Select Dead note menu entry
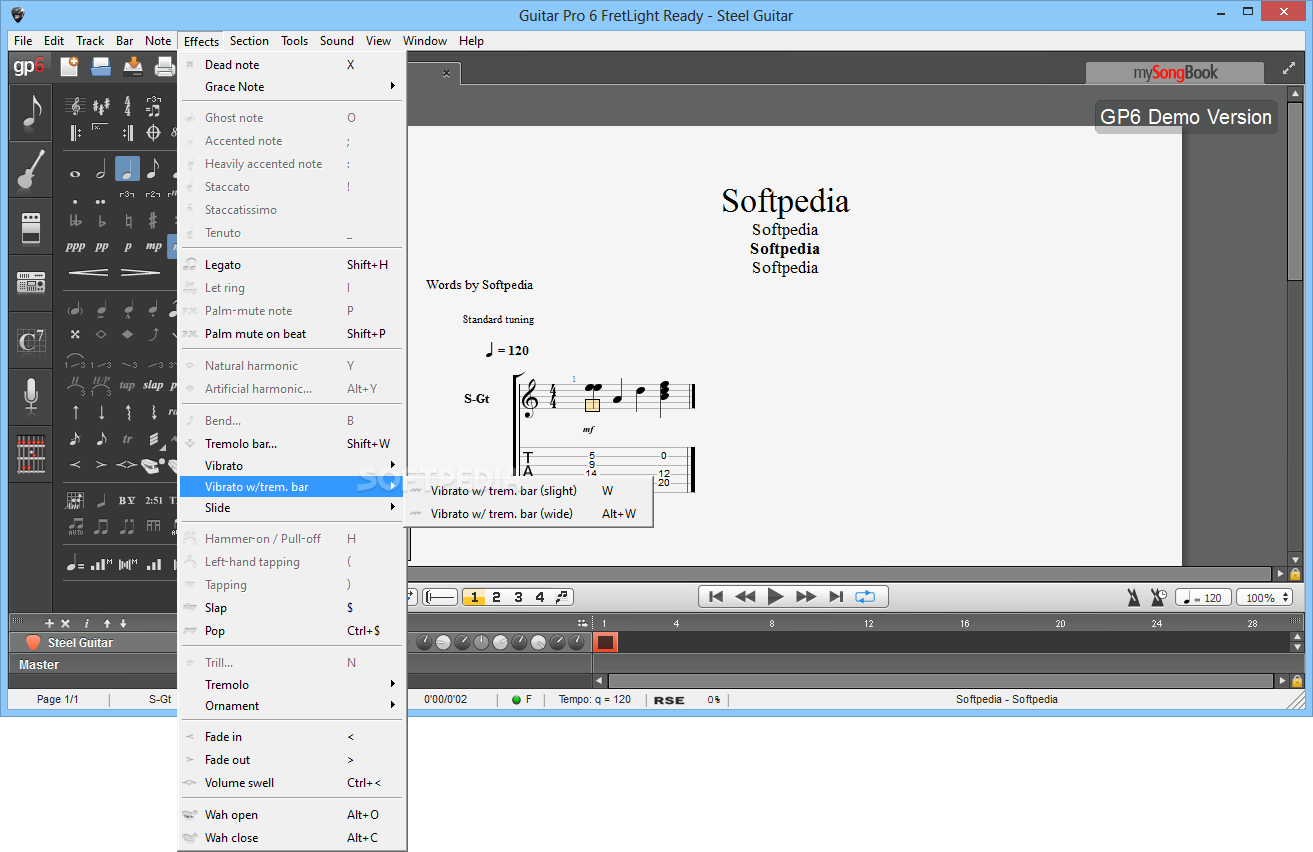 [292, 65]
